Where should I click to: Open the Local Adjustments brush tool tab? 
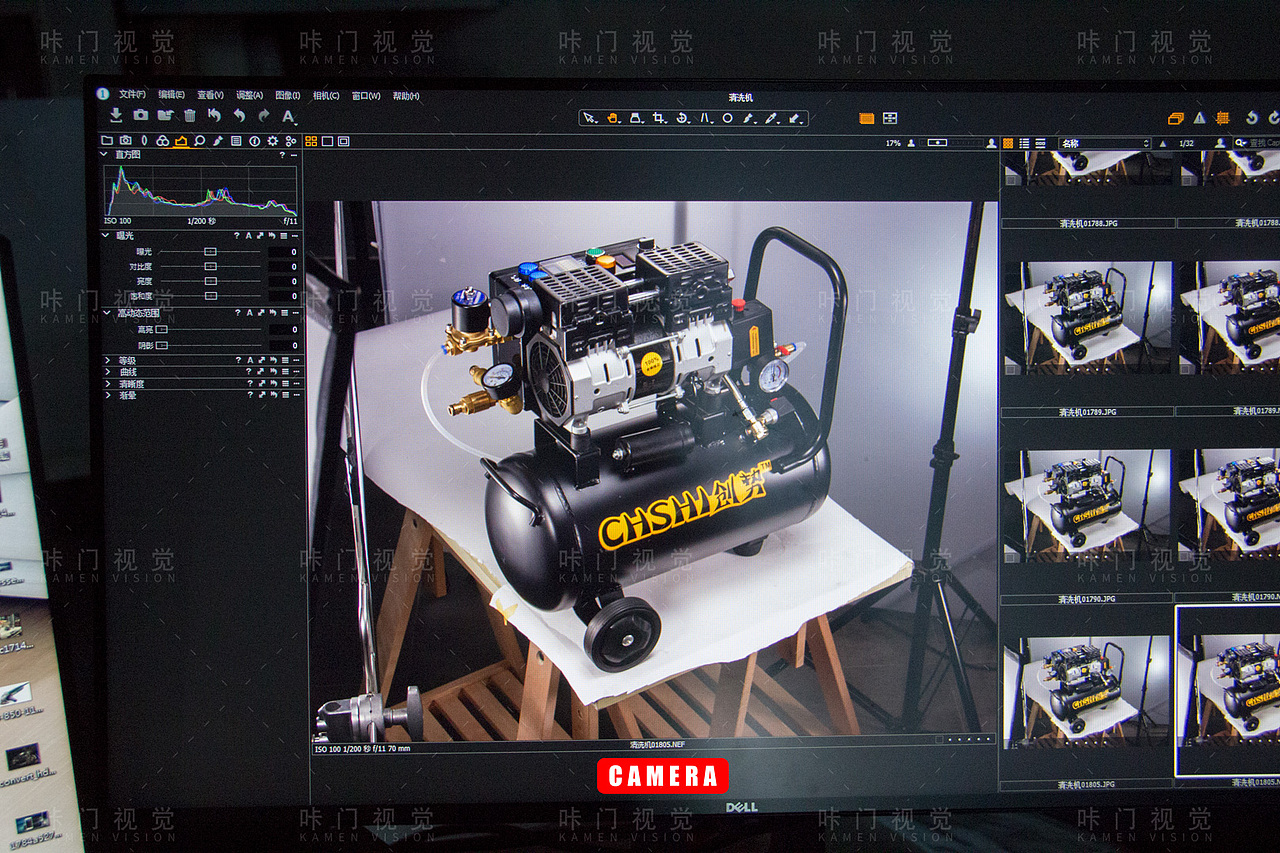pyautogui.click(x=218, y=141)
